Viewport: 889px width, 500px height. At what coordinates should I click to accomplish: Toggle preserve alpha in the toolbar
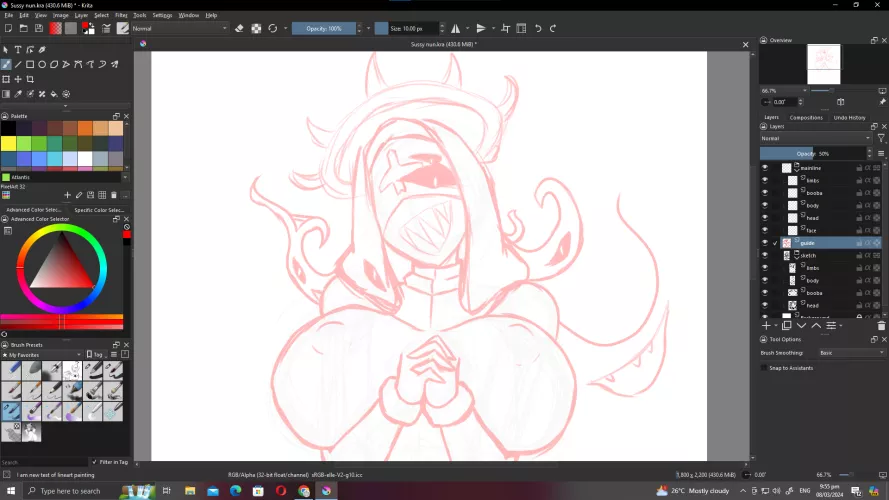256,28
